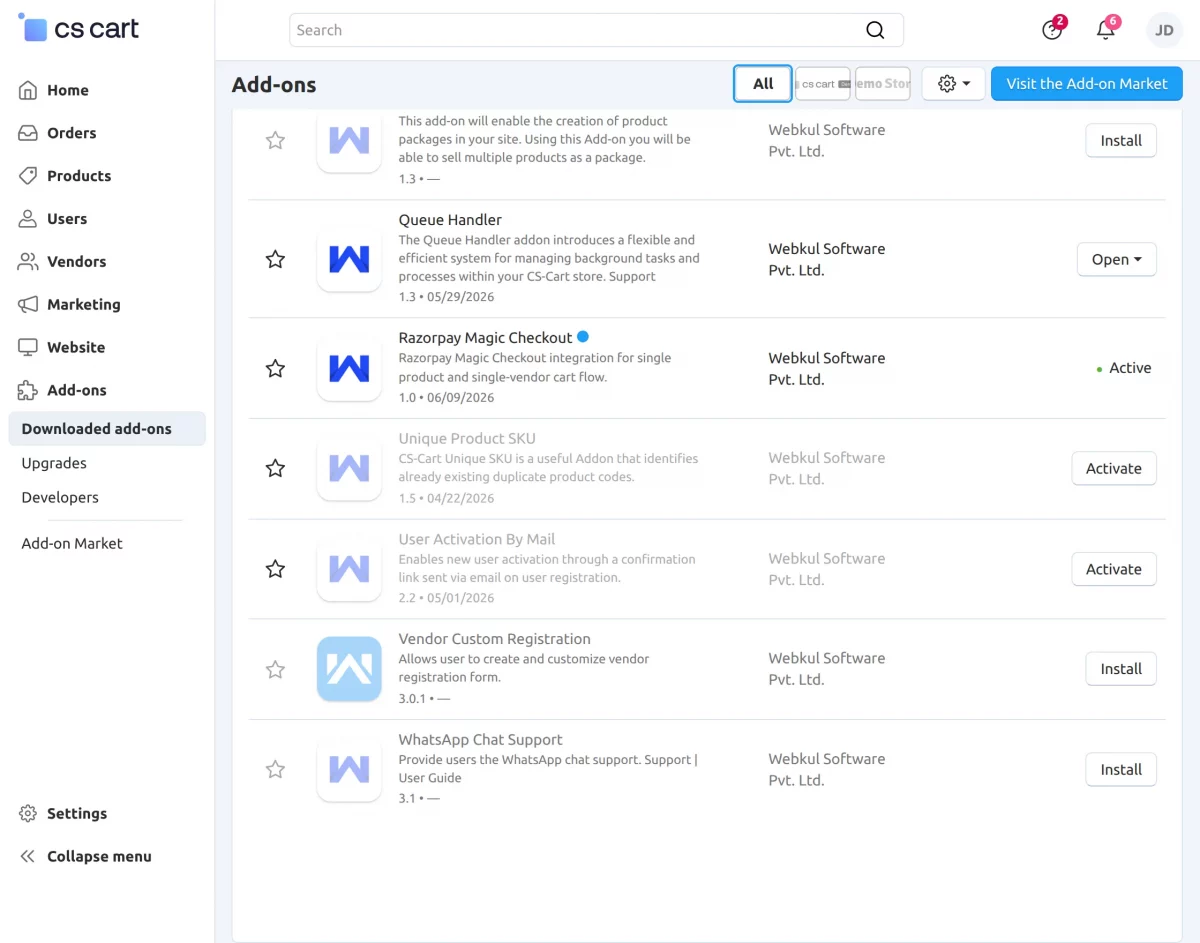
Task: Click the search magnifier icon
Action: point(875,30)
